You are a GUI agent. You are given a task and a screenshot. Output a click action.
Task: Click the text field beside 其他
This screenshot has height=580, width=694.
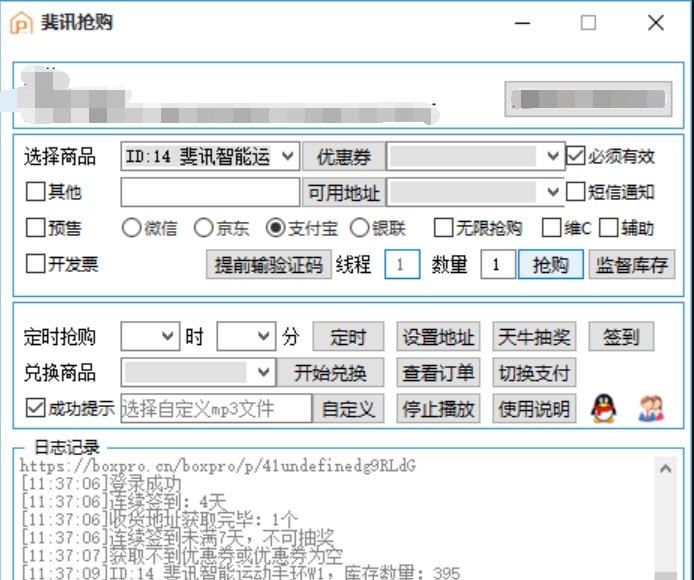coord(210,192)
